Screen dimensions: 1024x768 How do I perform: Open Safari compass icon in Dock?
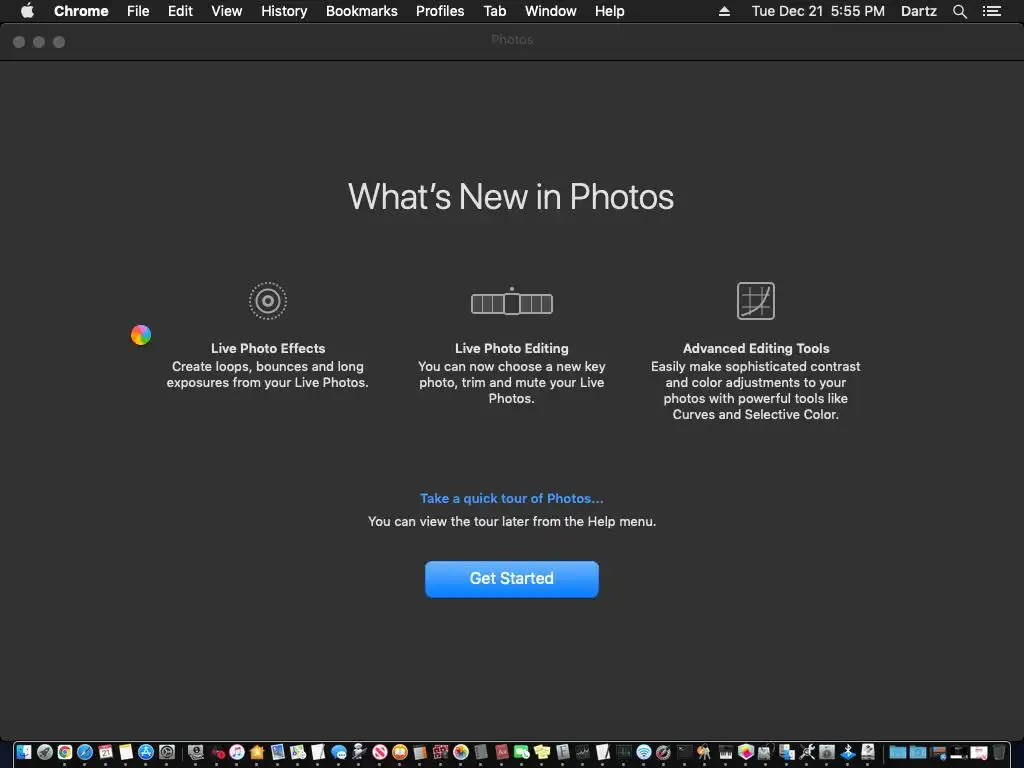pyautogui.click(x=85, y=752)
